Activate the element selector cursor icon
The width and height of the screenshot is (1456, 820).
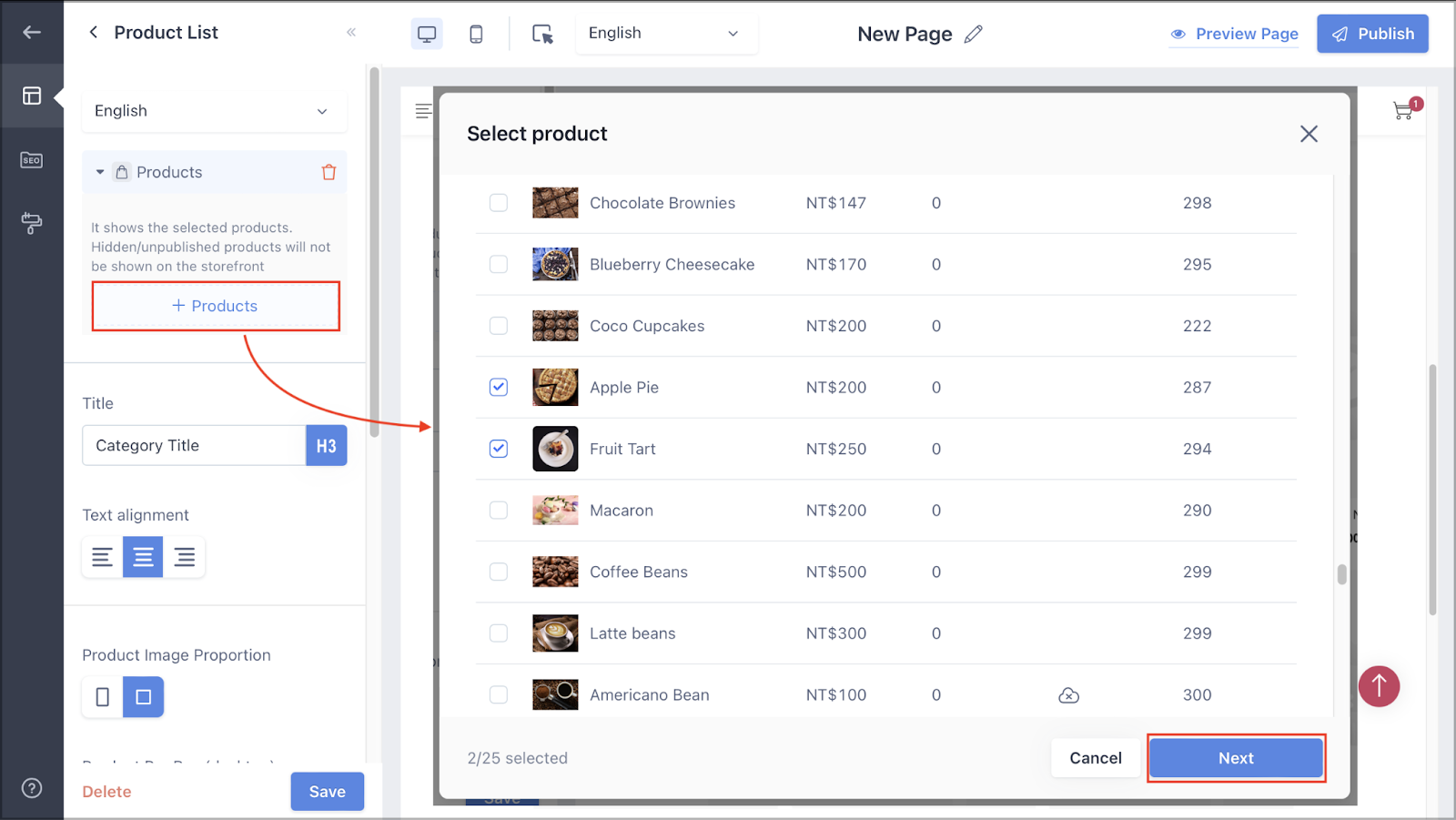point(542,34)
